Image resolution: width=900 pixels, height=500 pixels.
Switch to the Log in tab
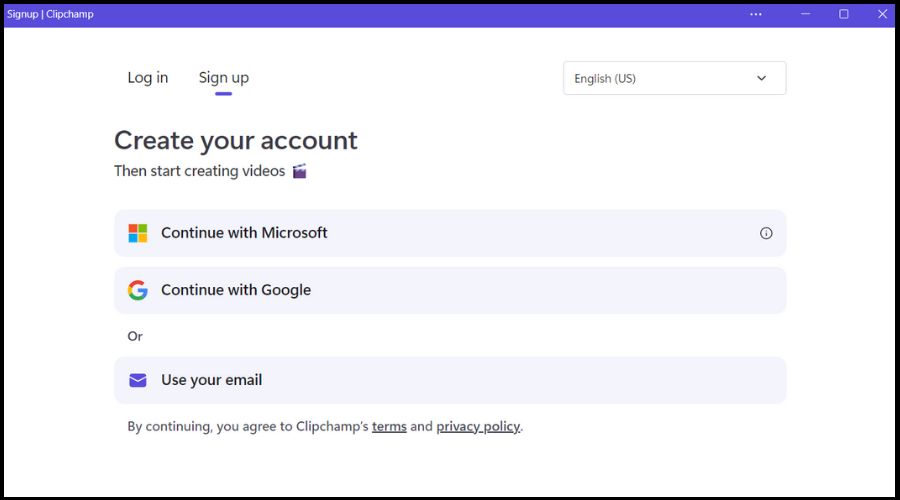(148, 78)
